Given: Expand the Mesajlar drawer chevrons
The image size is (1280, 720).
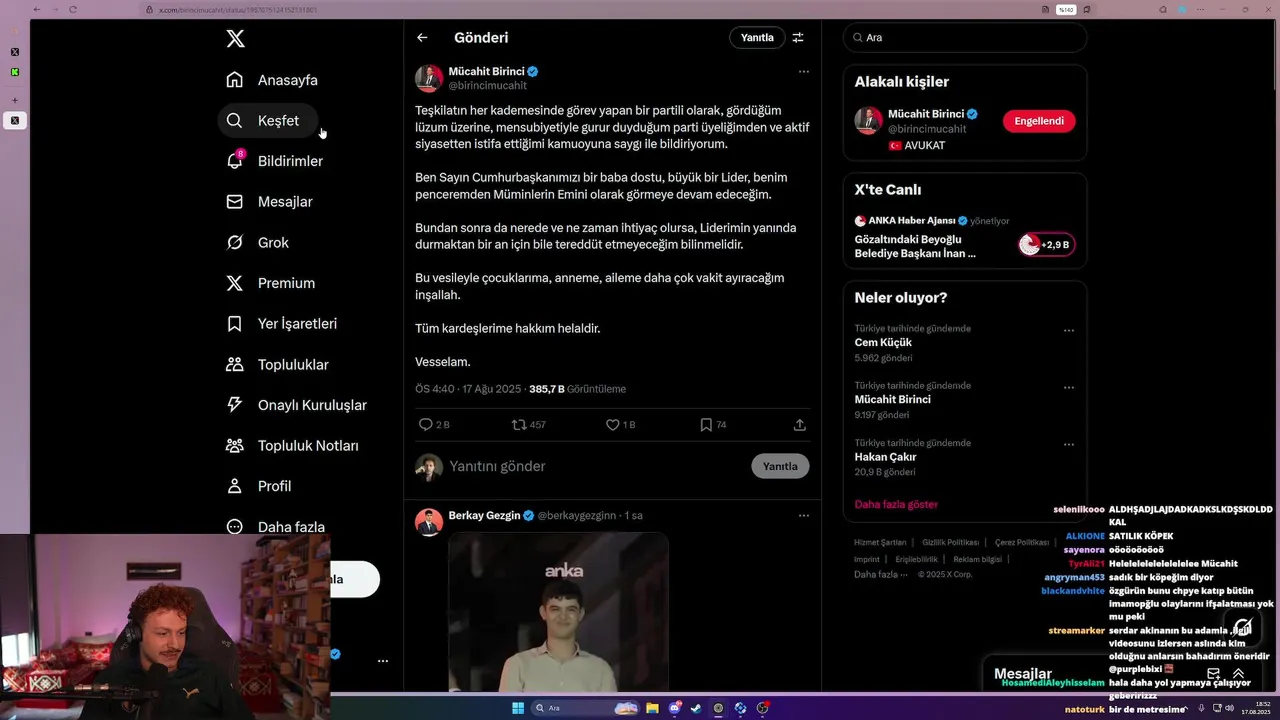Looking at the screenshot, I should (1238, 674).
